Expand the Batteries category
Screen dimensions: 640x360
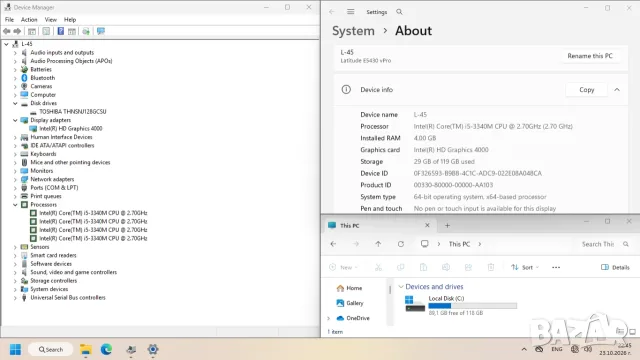click(x=15, y=70)
